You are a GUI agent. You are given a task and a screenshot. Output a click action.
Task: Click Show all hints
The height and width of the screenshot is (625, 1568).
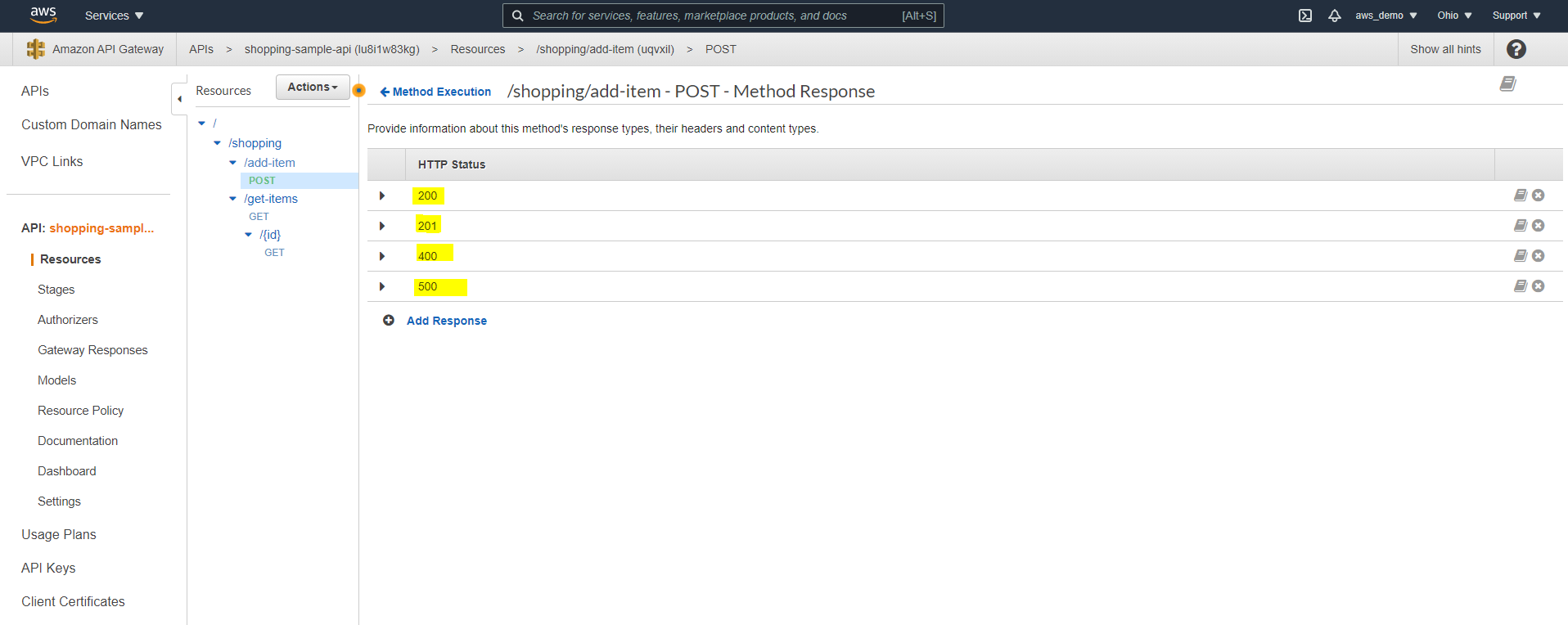1445,49
